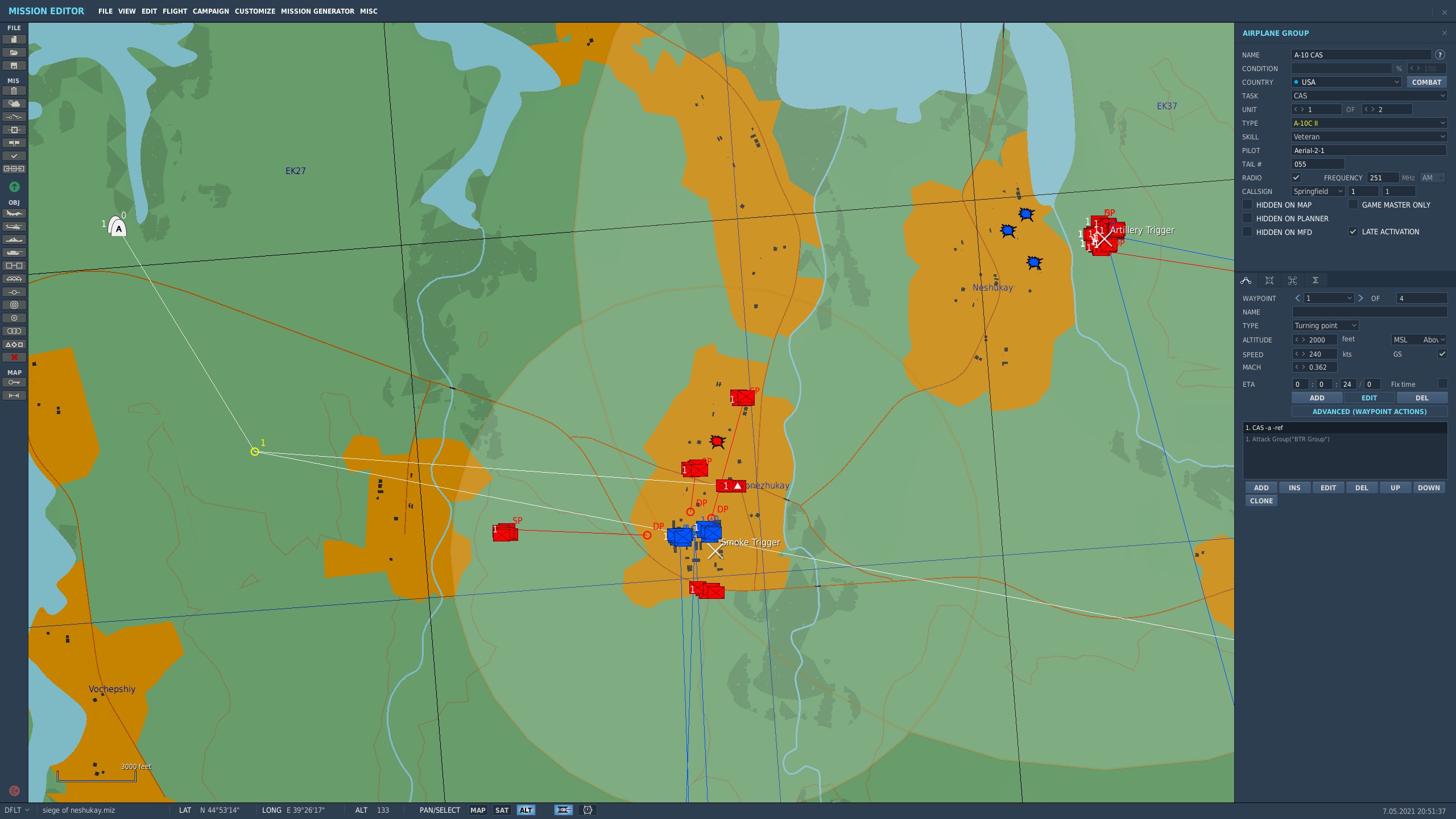The image size is (1456, 819).
Task: Open the radio modulation AM dropdown
Action: [x=1432, y=177]
